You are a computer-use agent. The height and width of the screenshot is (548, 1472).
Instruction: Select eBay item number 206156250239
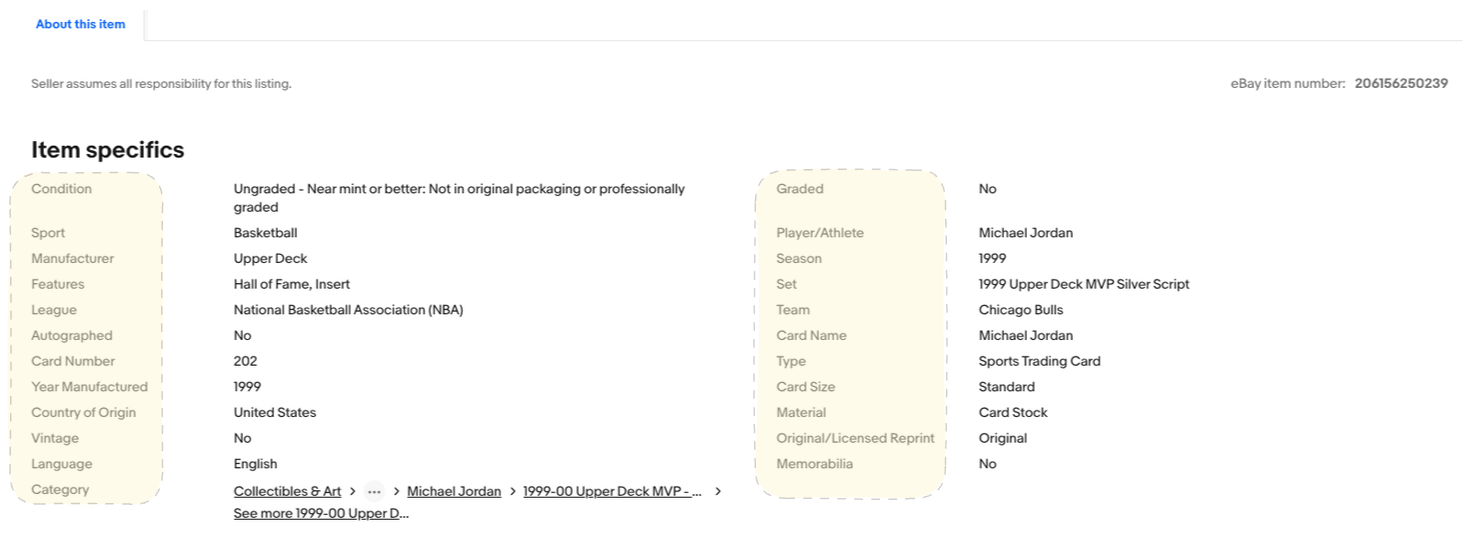pyautogui.click(x=1401, y=83)
